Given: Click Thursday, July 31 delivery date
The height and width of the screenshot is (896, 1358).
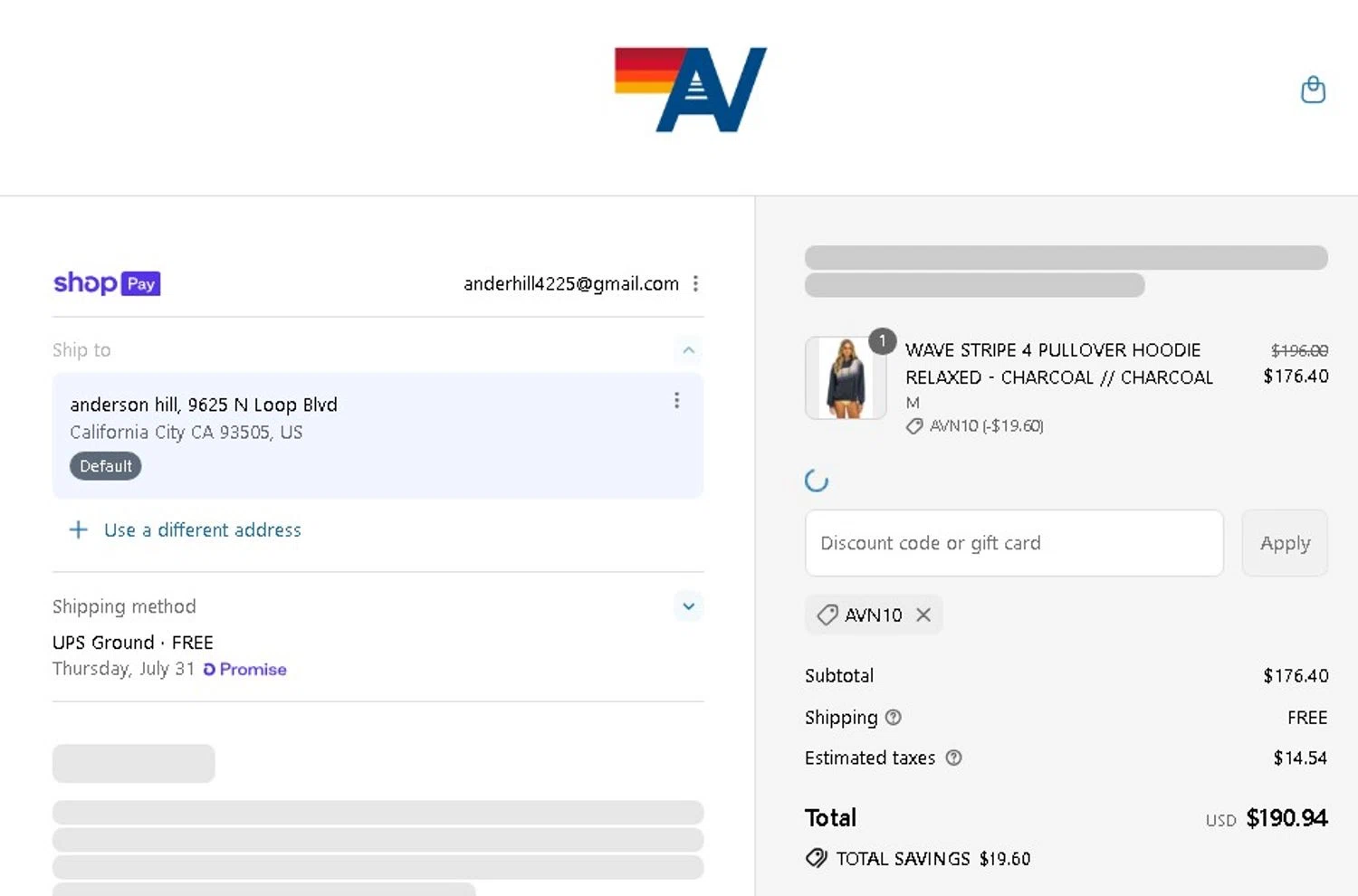Looking at the screenshot, I should (124, 669).
